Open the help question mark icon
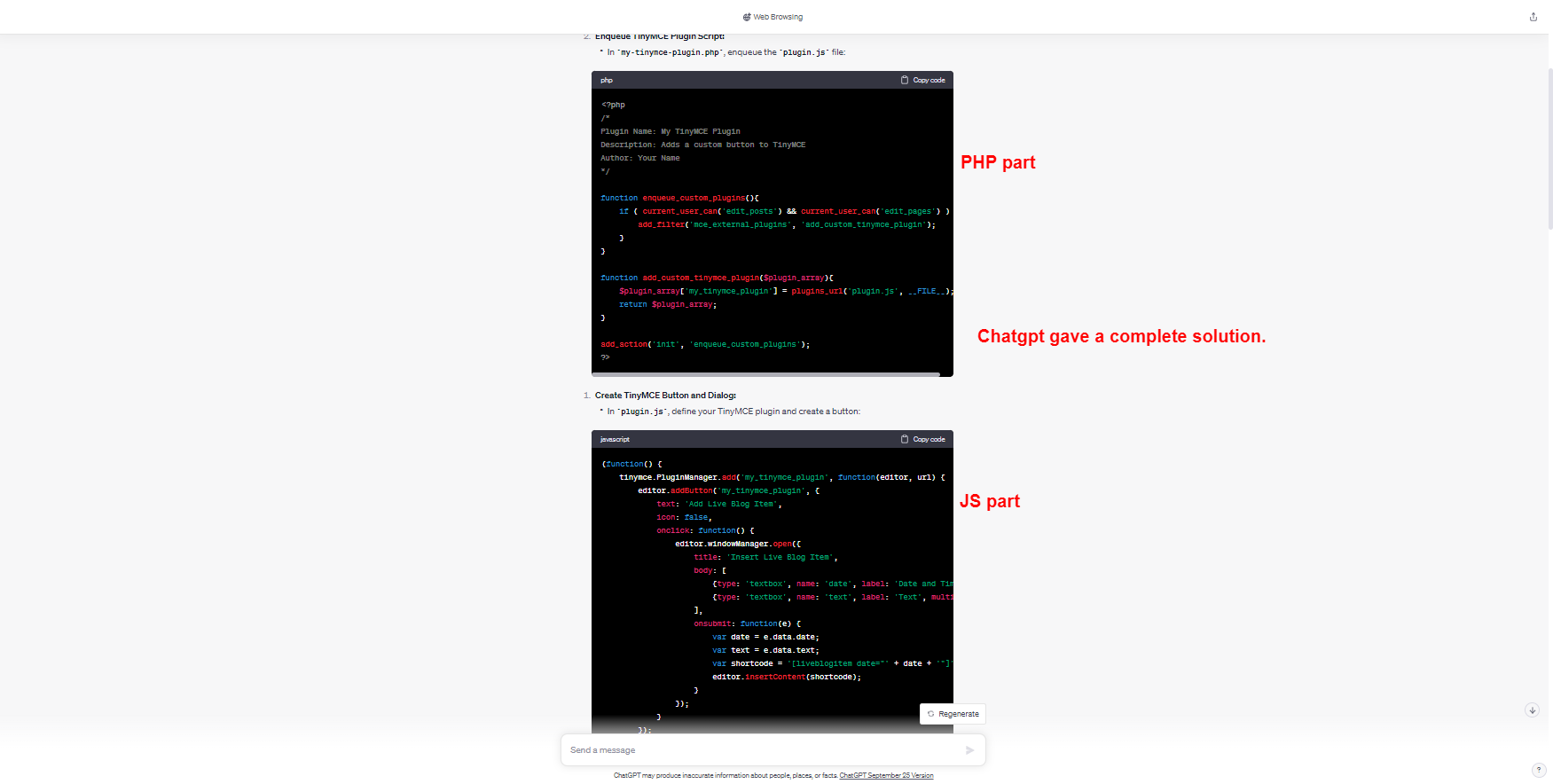 (1538, 770)
